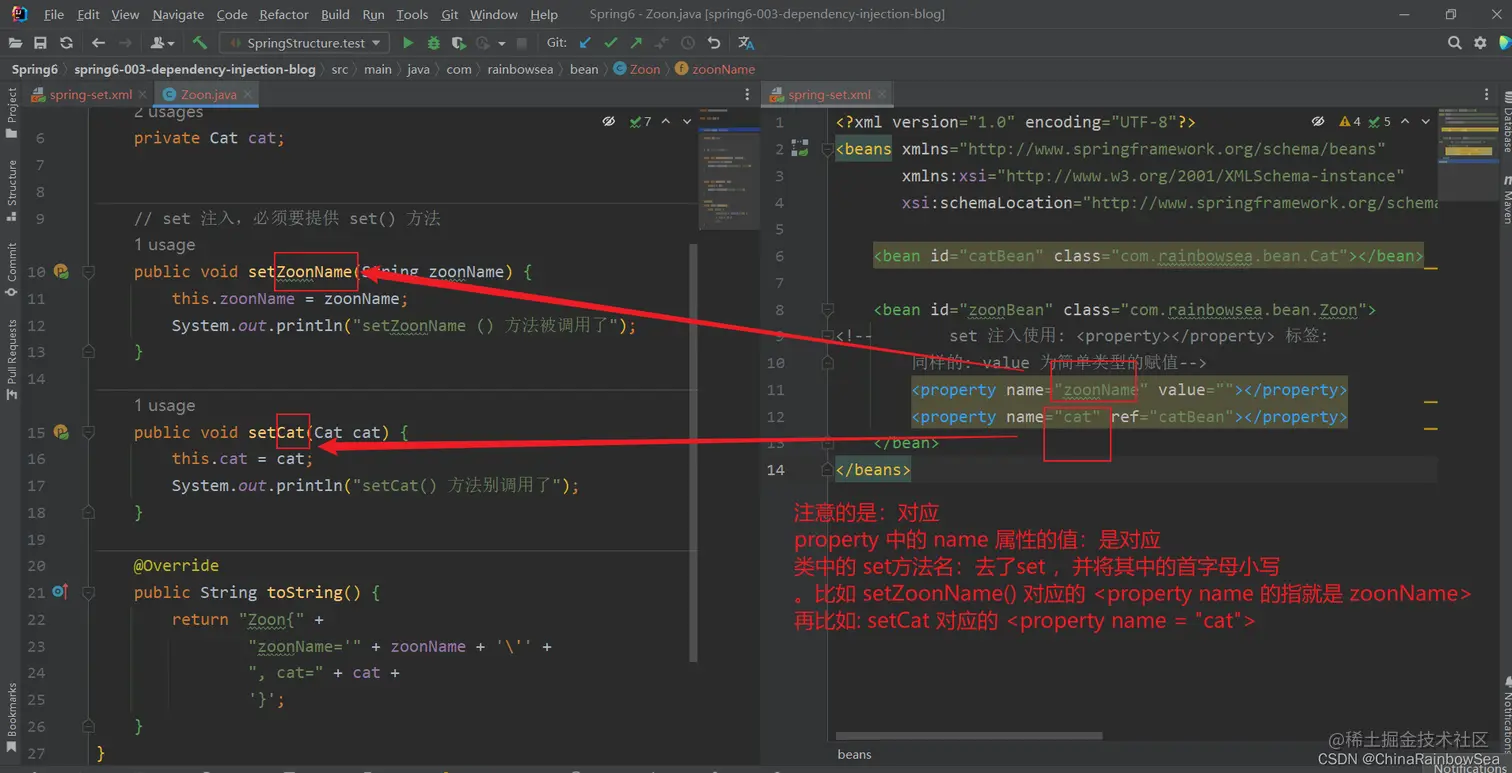Screen dimensions: 1512x773
Task: Open the Navigate menu
Action: [178, 14]
